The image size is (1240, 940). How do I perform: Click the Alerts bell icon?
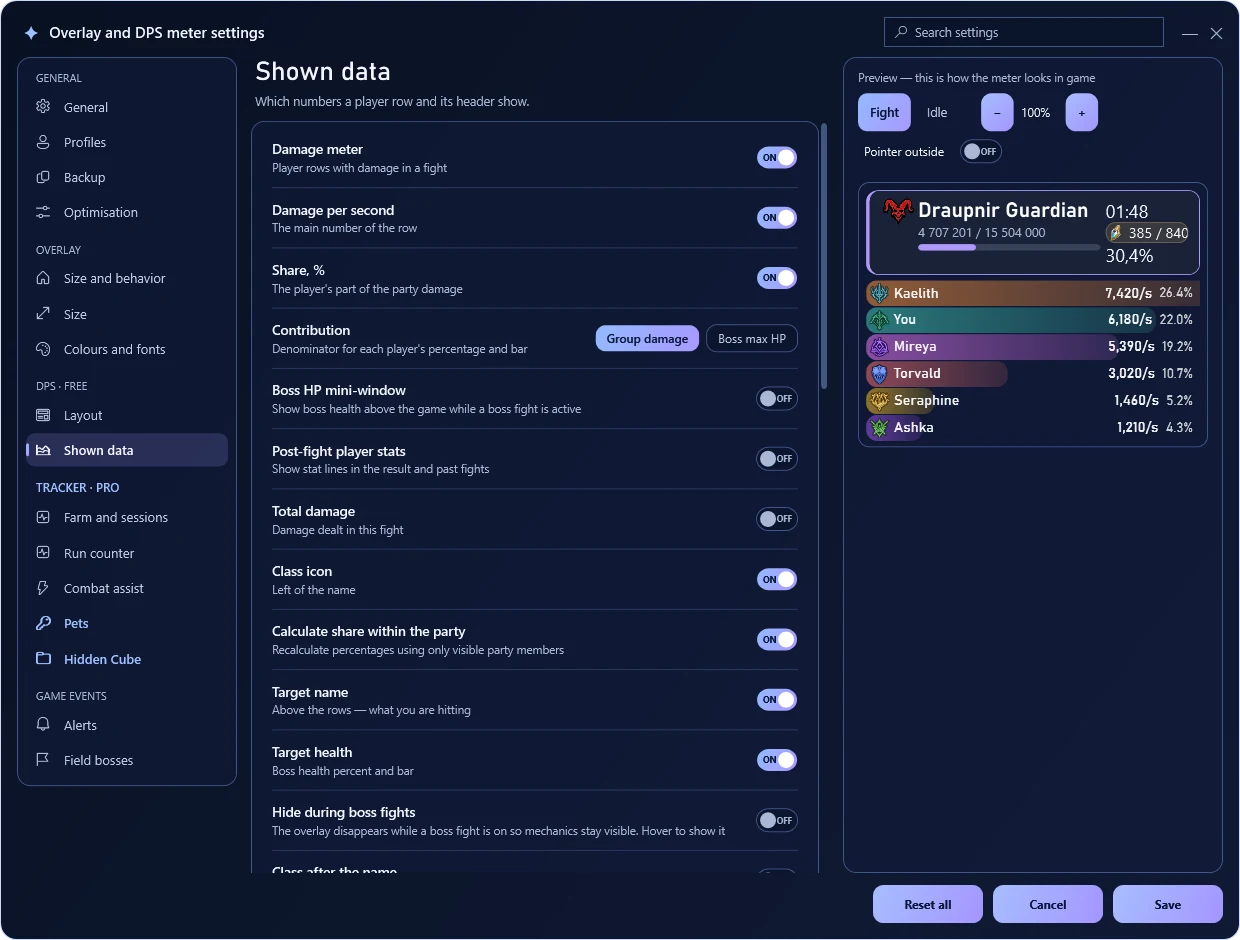[x=43, y=725]
